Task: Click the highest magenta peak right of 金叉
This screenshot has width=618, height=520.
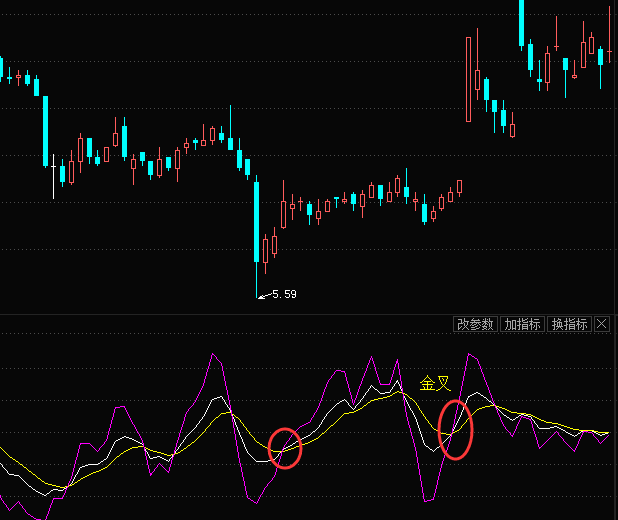Action: (470, 354)
